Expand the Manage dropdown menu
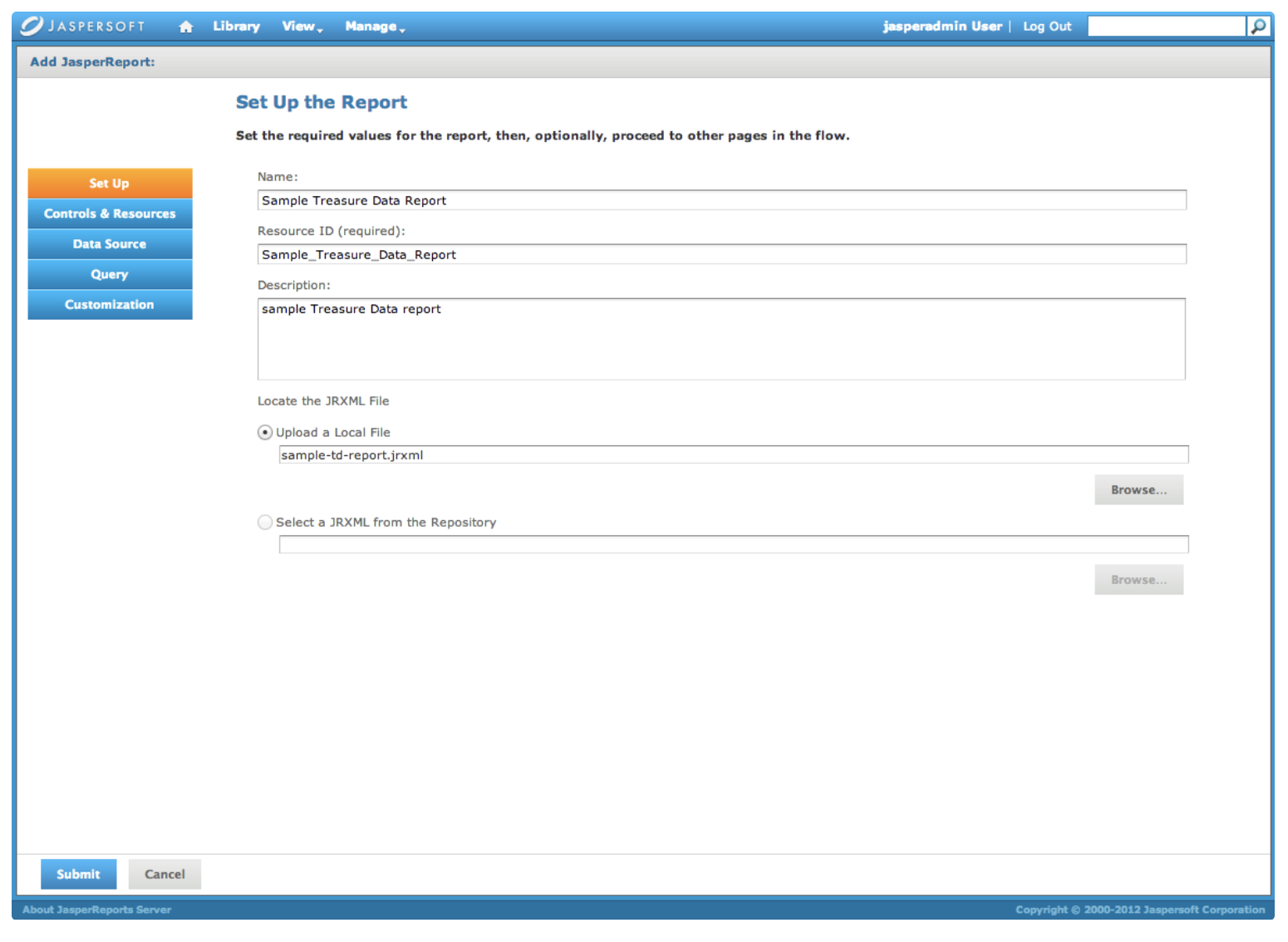The image size is (1288, 942). coord(375,27)
